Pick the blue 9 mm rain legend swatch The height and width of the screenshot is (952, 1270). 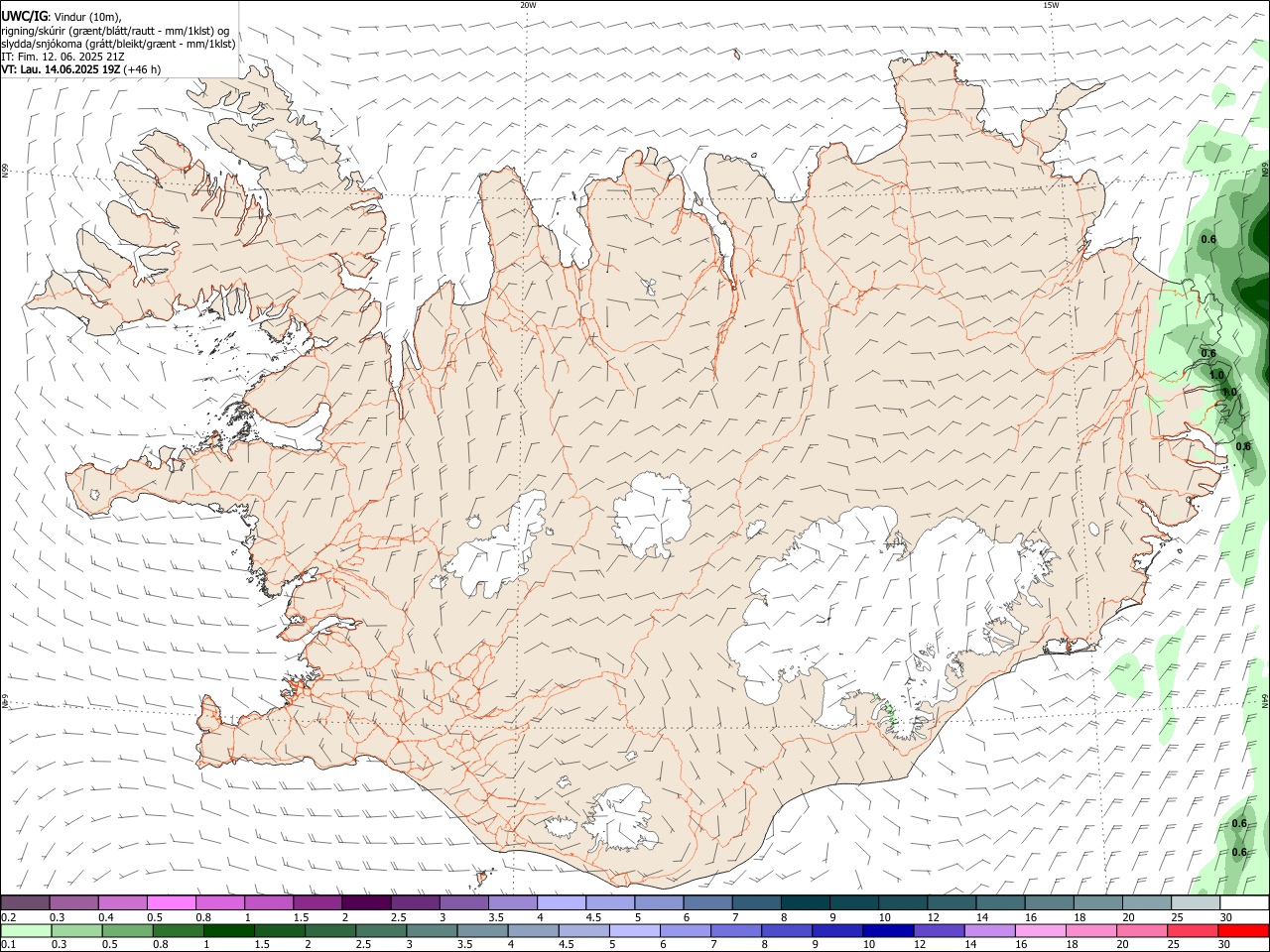point(835,930)
